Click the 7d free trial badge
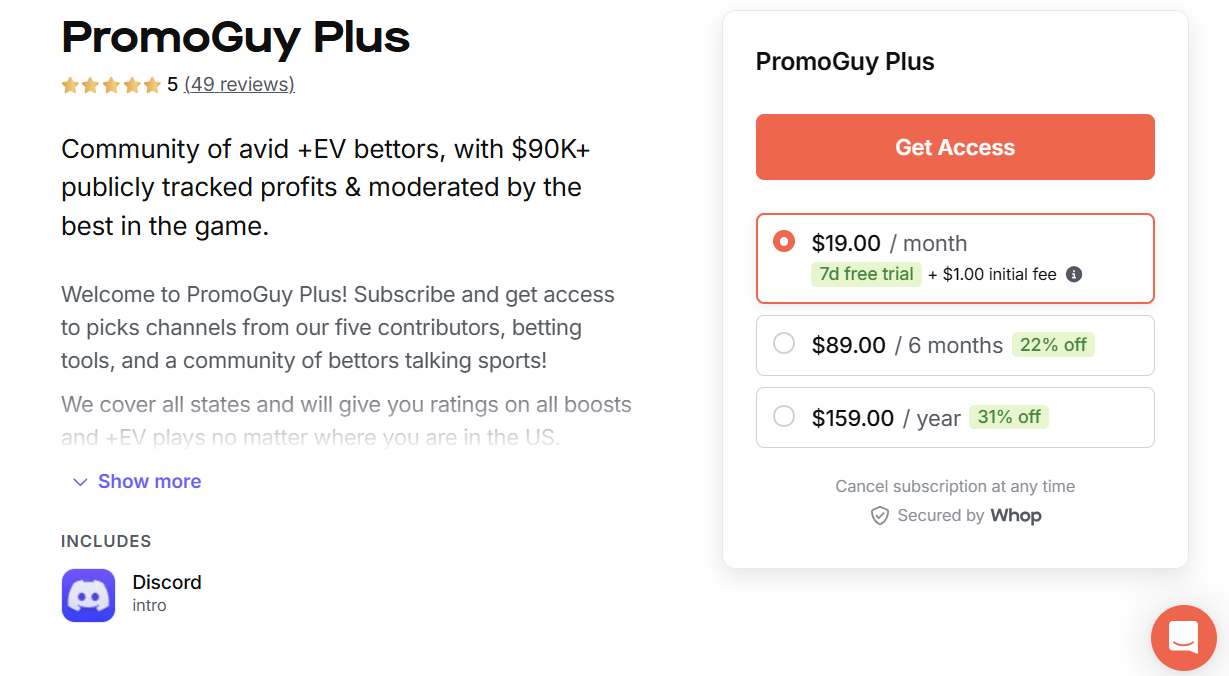The height and width of the screenshot is (676, 1229). pyautogui.click(x=866, y=273)
